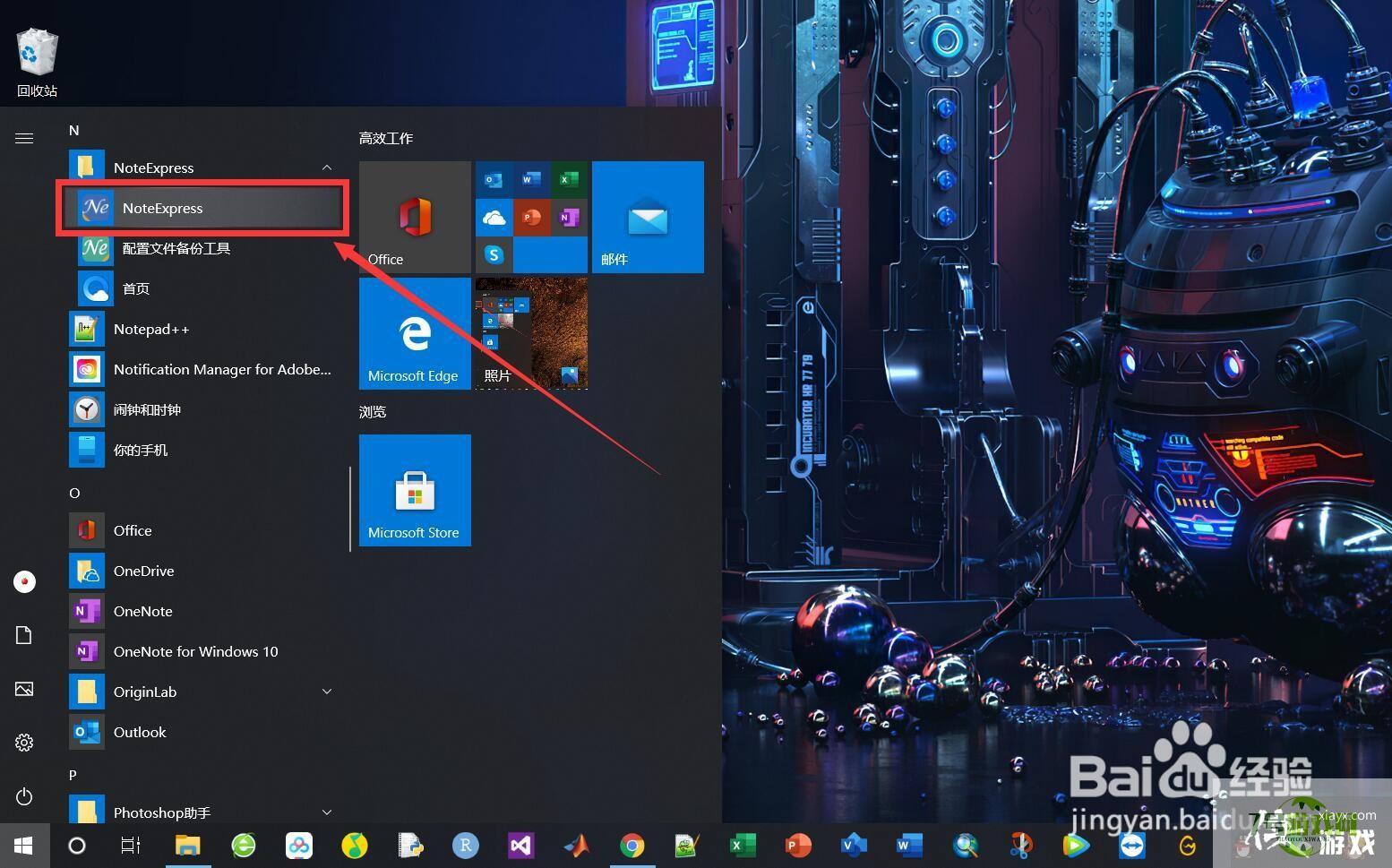Click the Word small tile

pos(531,179)
